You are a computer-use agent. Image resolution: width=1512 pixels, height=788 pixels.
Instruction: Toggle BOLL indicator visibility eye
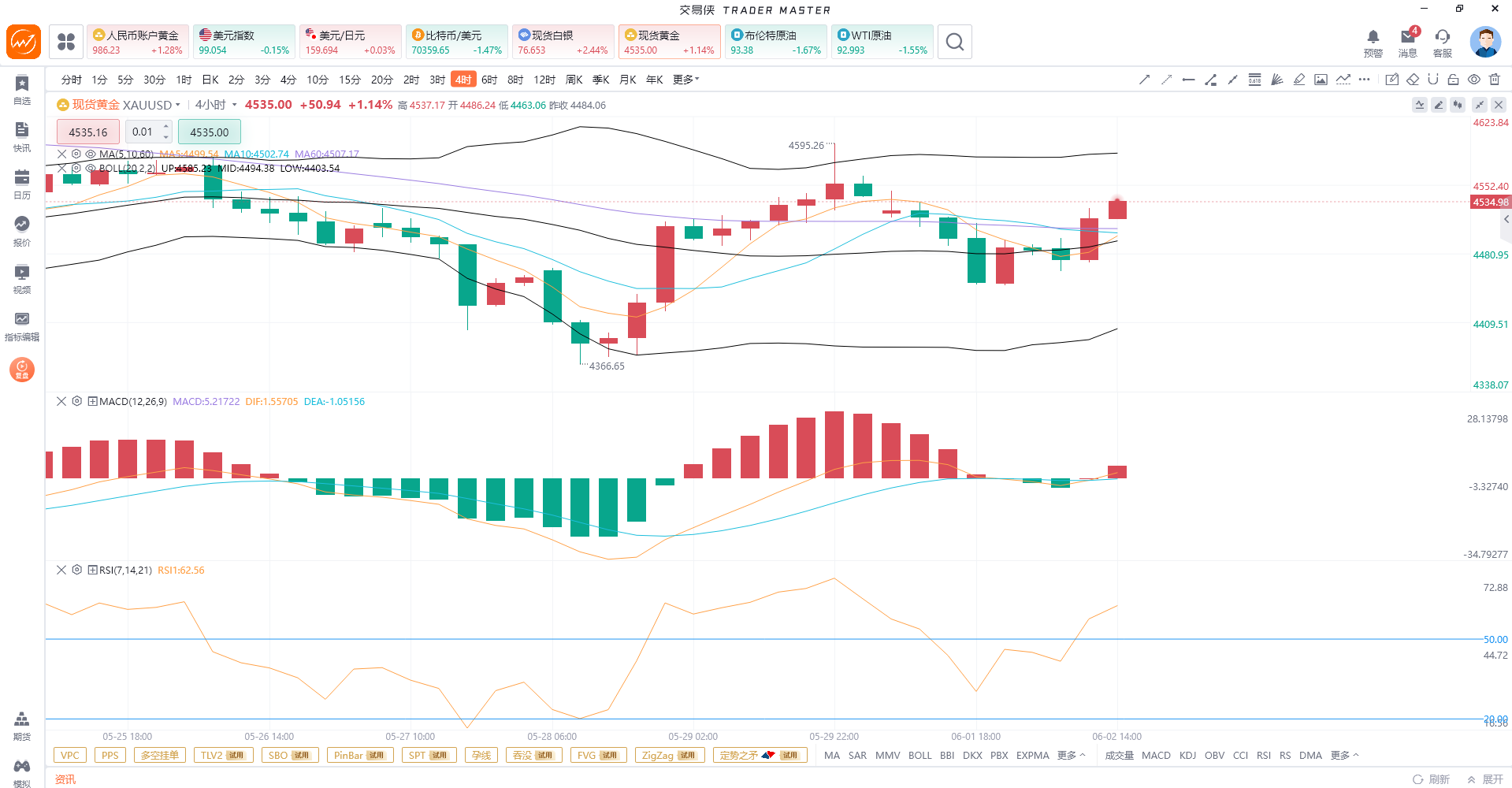91,169
